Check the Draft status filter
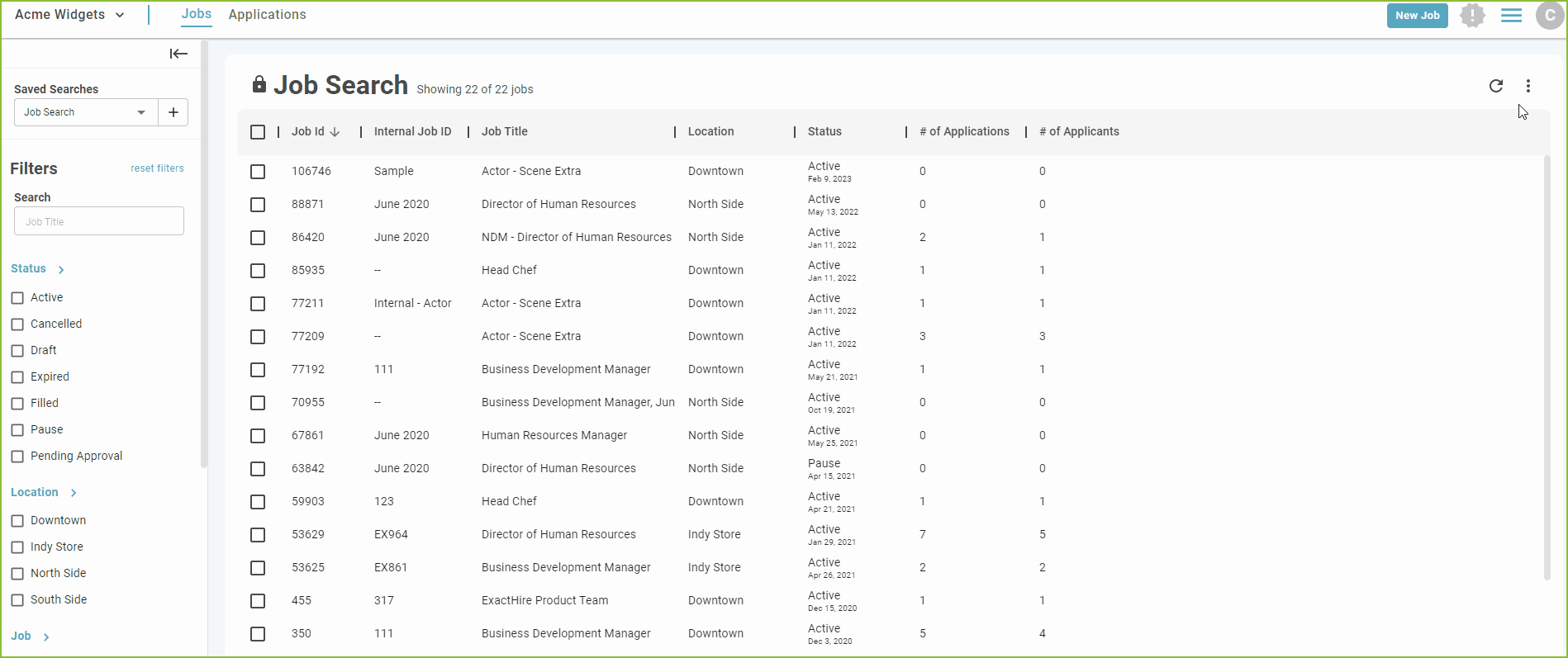This screenshot has width=1568, height=658. (x=17, y=351)
